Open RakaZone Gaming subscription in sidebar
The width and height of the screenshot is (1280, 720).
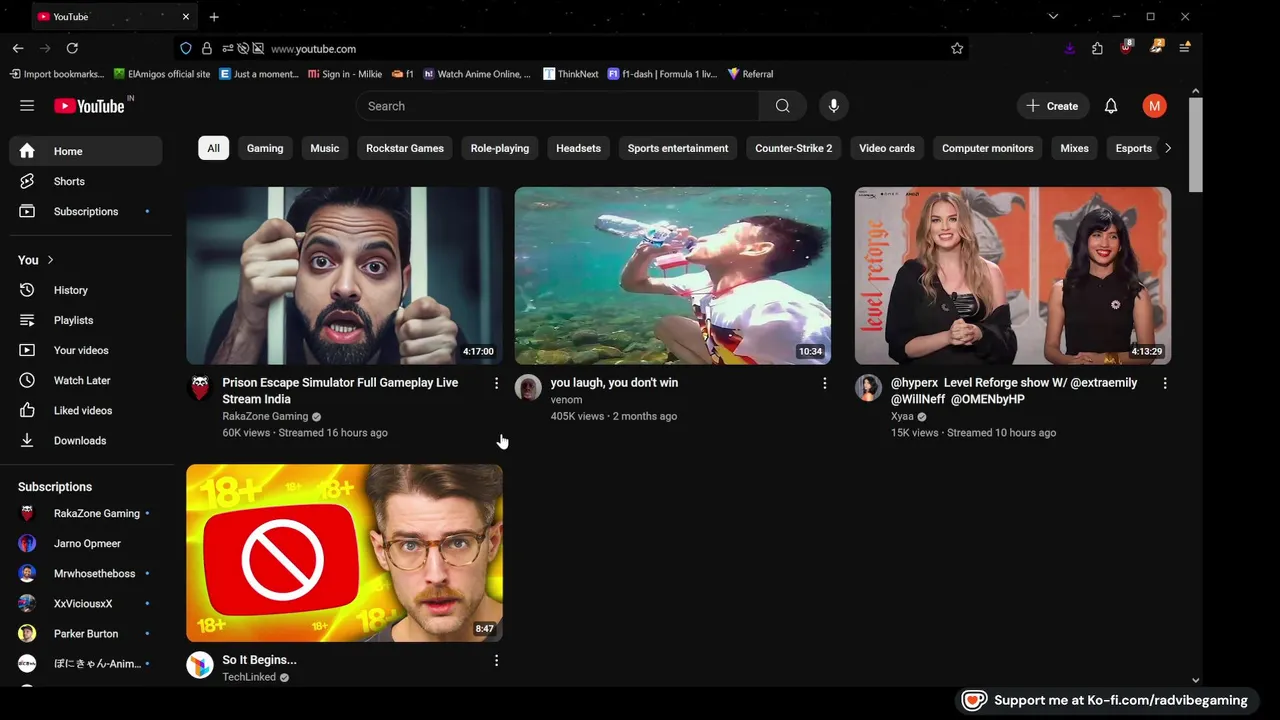(86, 513)
